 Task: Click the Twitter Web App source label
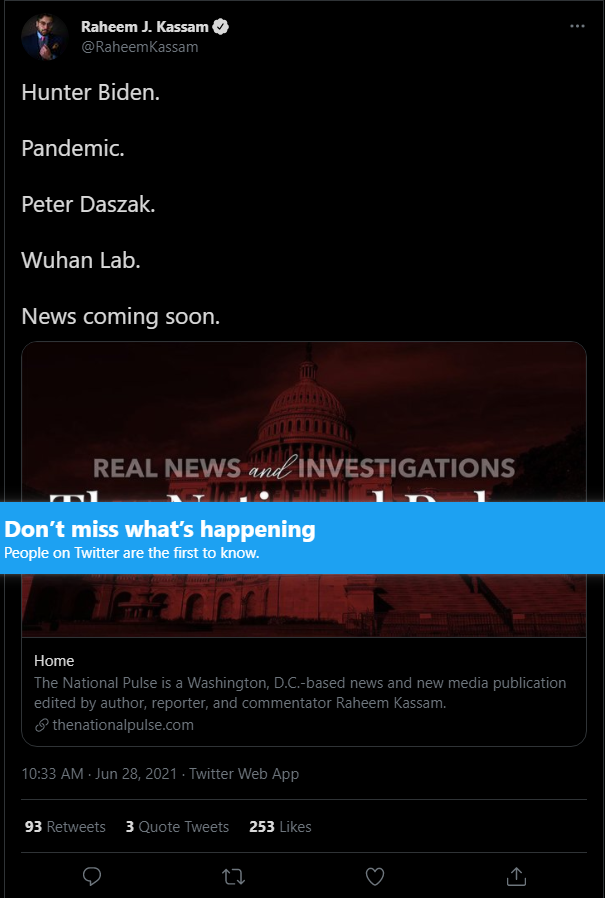click(244, 774)
